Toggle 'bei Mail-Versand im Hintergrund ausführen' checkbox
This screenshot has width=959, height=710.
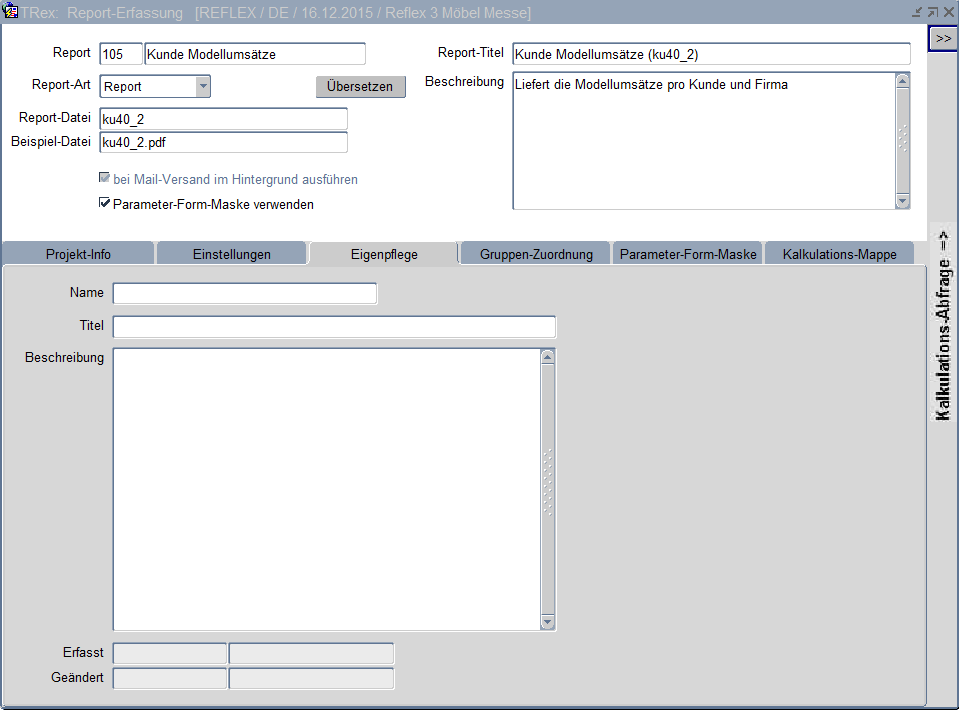(x=104, y=180)
